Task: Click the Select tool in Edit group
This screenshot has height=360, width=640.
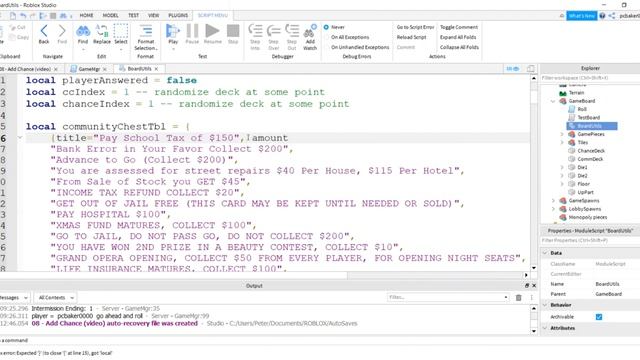Action: pos(121,34)
